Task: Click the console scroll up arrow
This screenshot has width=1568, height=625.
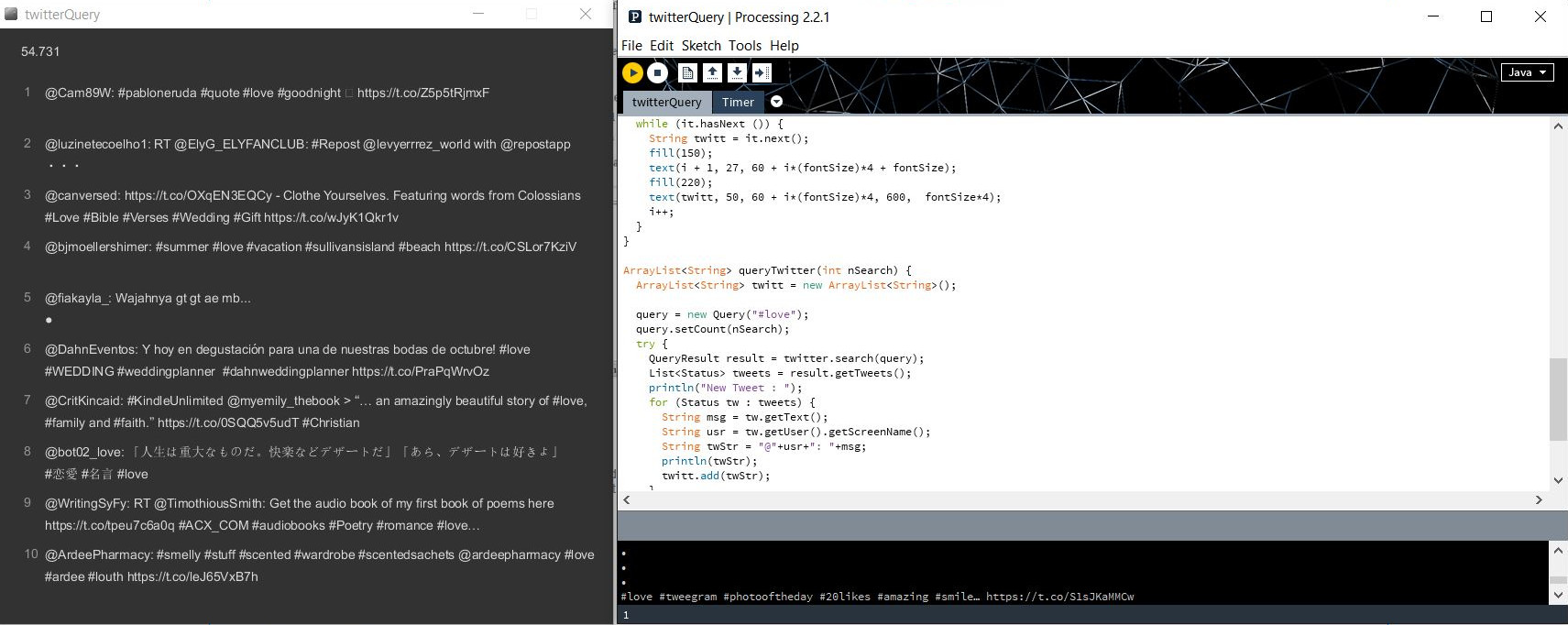Action: (1558, 550)
